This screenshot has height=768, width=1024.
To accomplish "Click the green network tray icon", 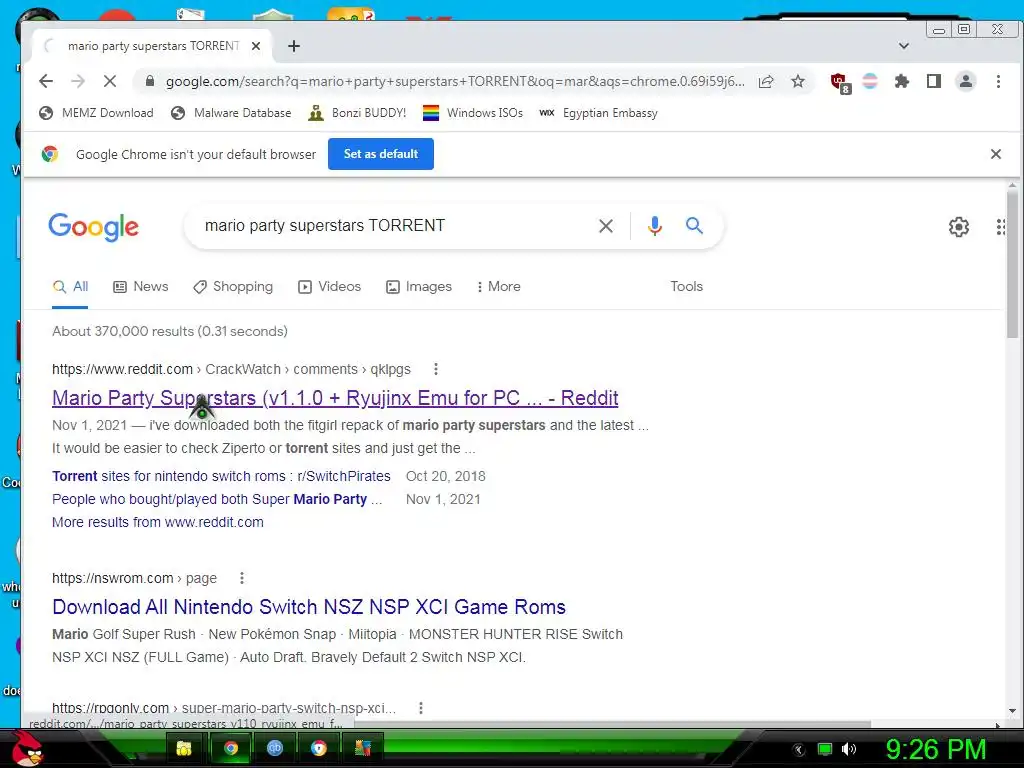I will pos(825,749).
